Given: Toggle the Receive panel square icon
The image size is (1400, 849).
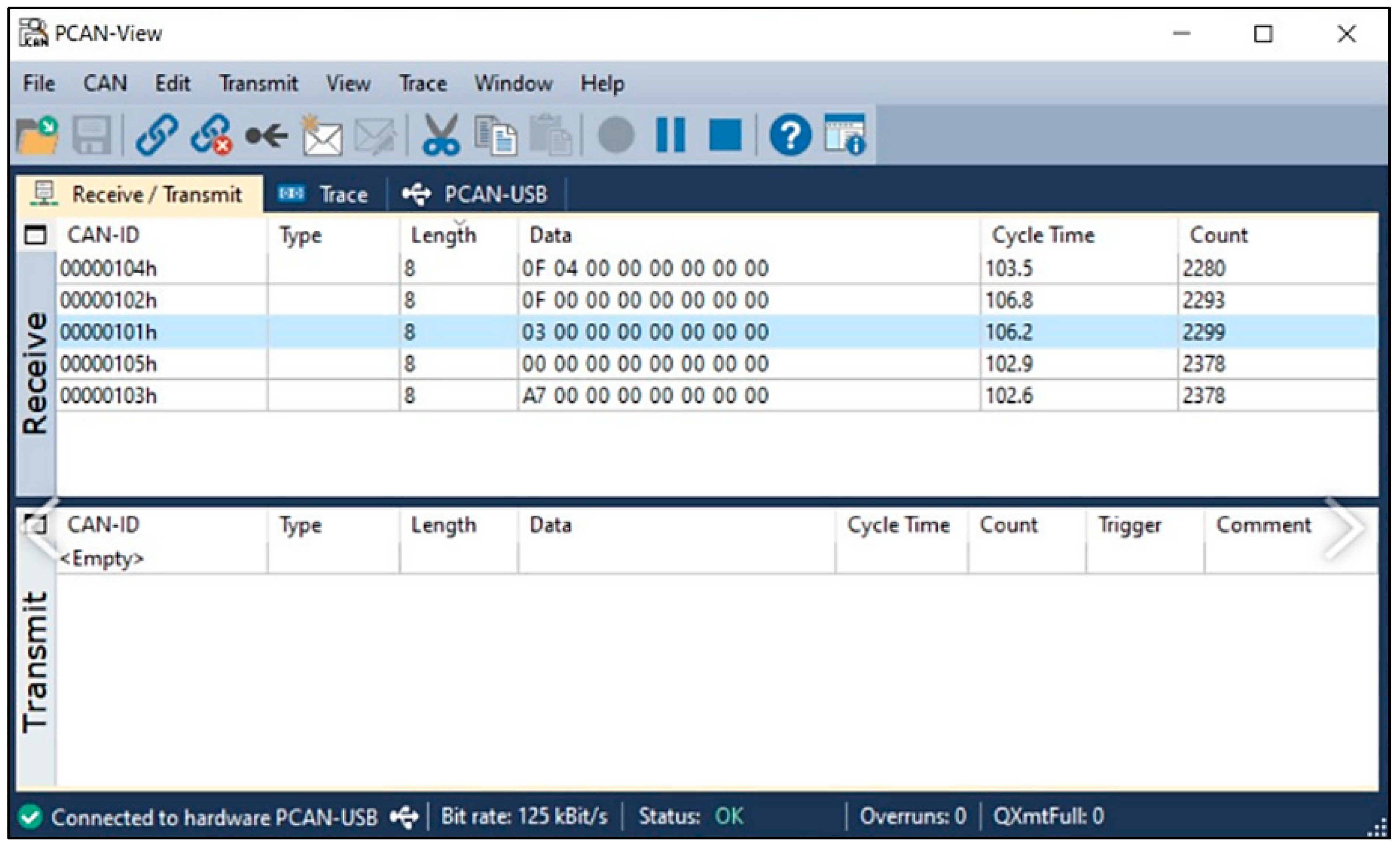Looking at the screenshot, I should tap(36, 235).
